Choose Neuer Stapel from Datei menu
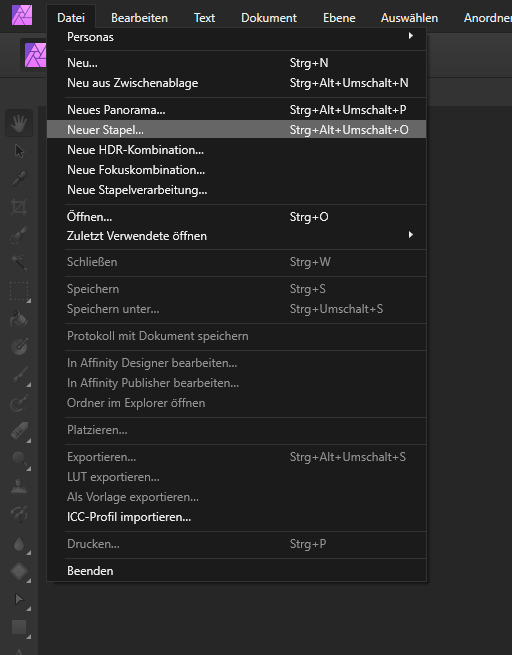The height and width of the screenshot is (655, 512). point(236,129)
